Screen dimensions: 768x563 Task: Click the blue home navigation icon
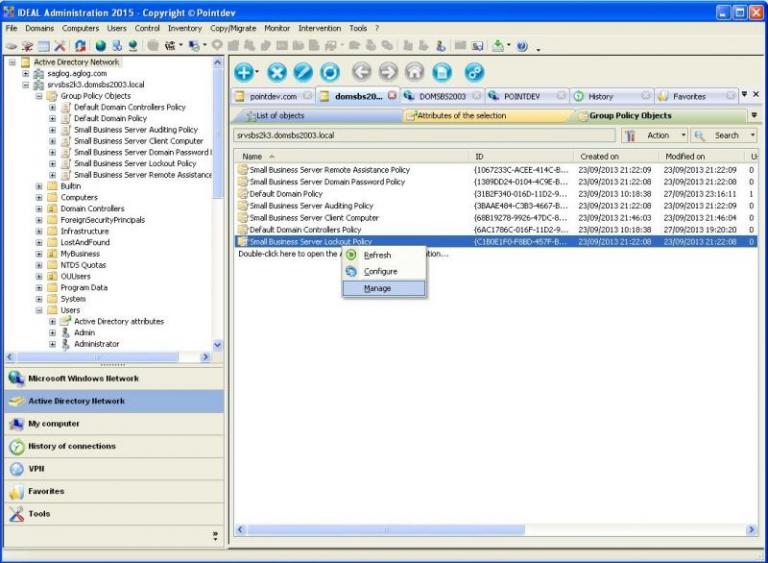tap(414, 72)
